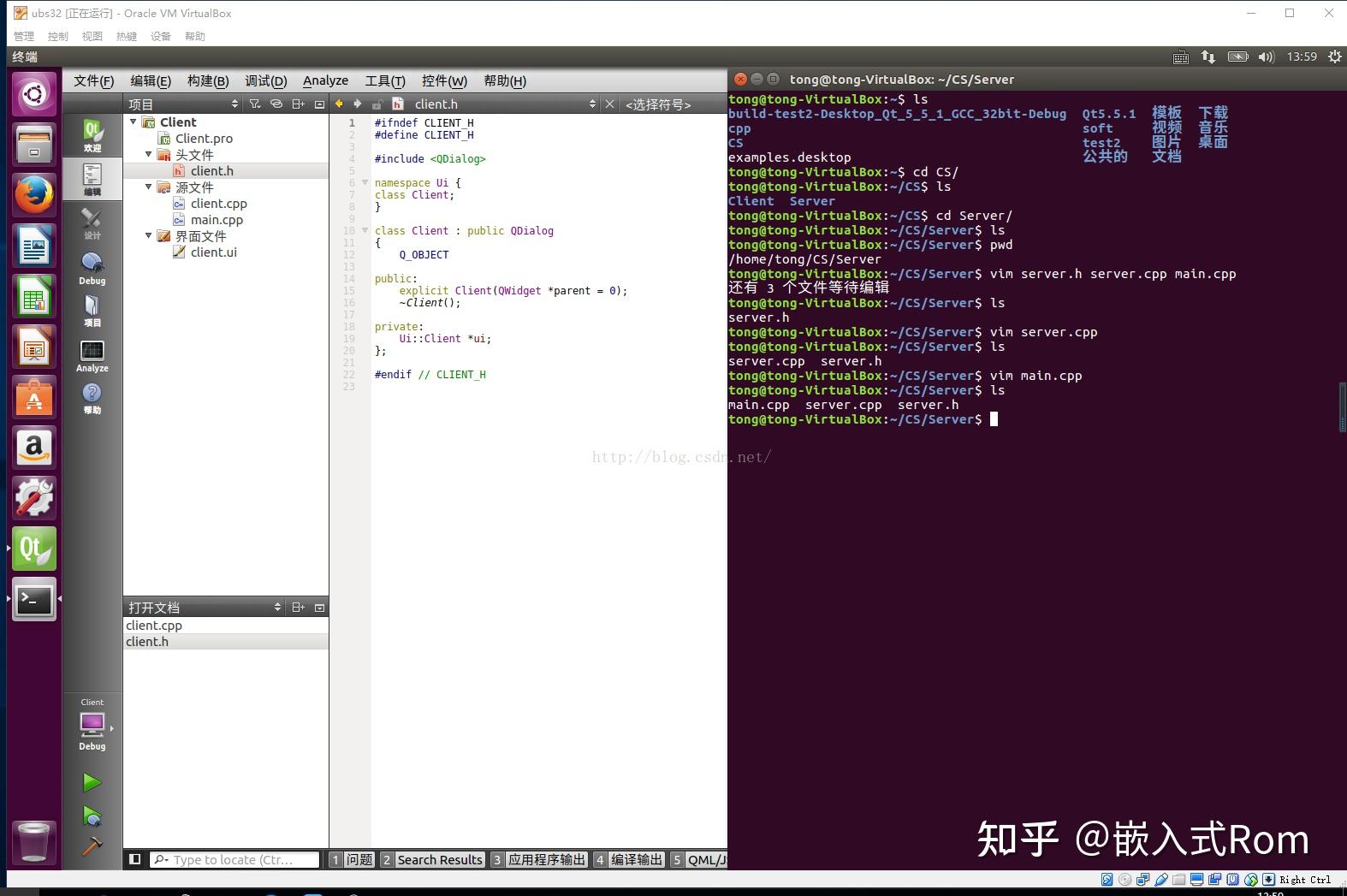1347x896 pixels.
Task: Open the 编译输出 output pane
Action: (629, 859)
